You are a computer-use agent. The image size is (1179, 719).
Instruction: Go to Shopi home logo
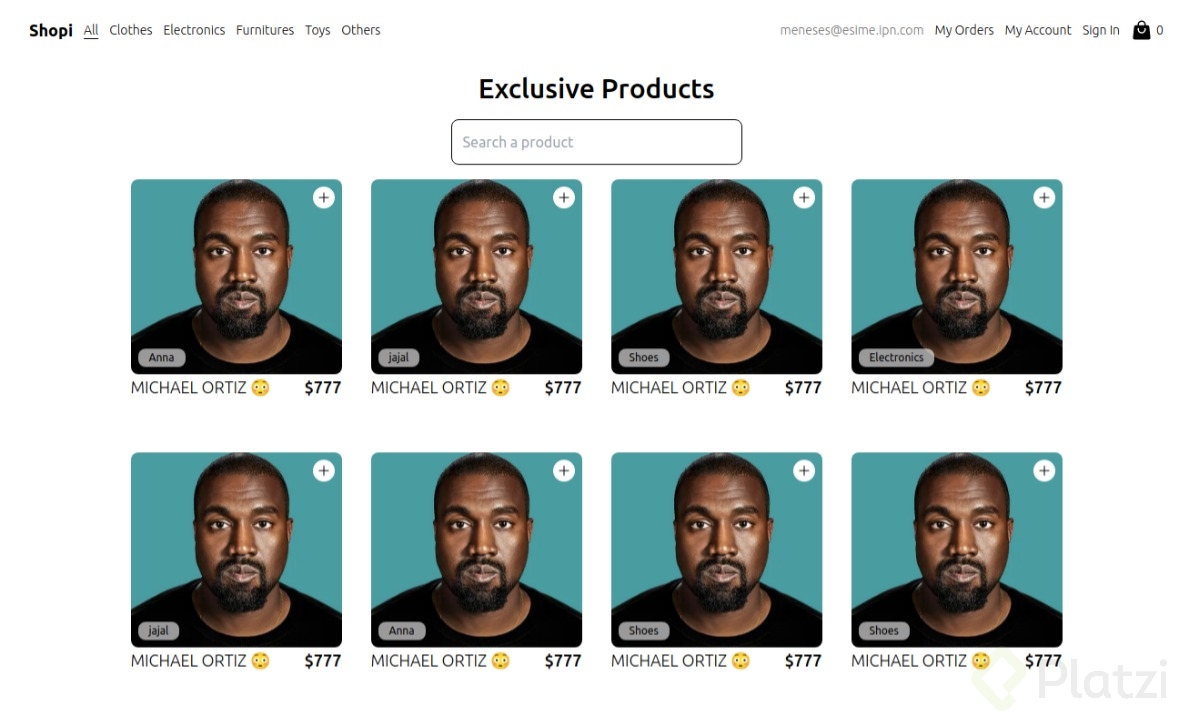51,30
